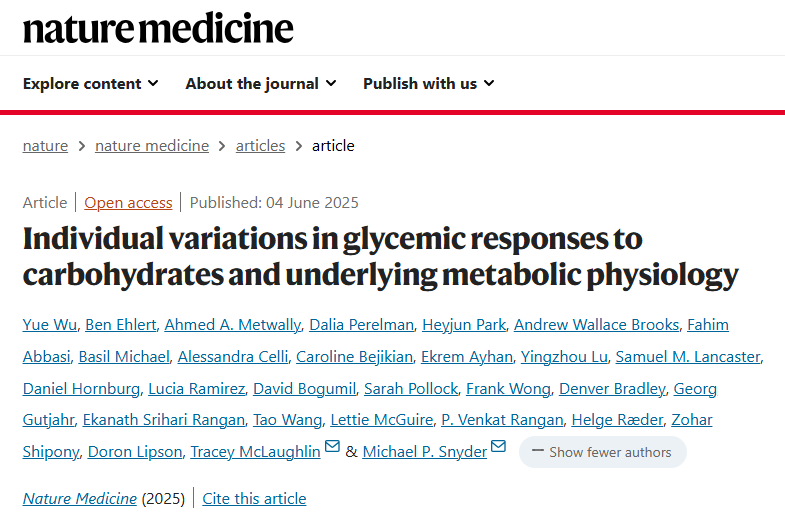
Task: Select author Ben Ehlert
Action: [x=119, y=324]
